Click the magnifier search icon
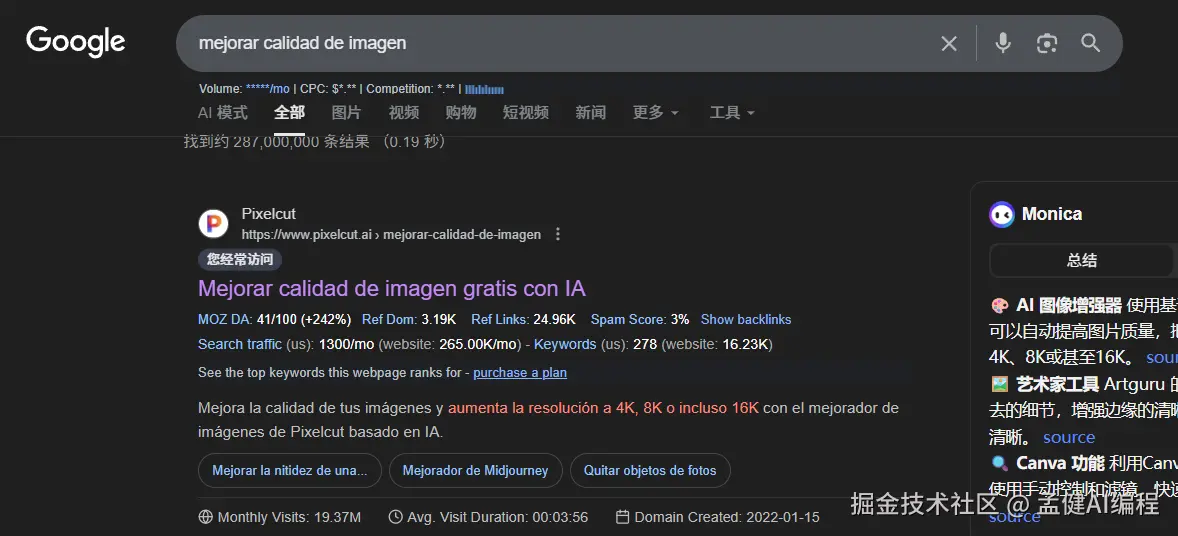The width and height of the screenshot is (1178, 536). tap(1091, 43)
